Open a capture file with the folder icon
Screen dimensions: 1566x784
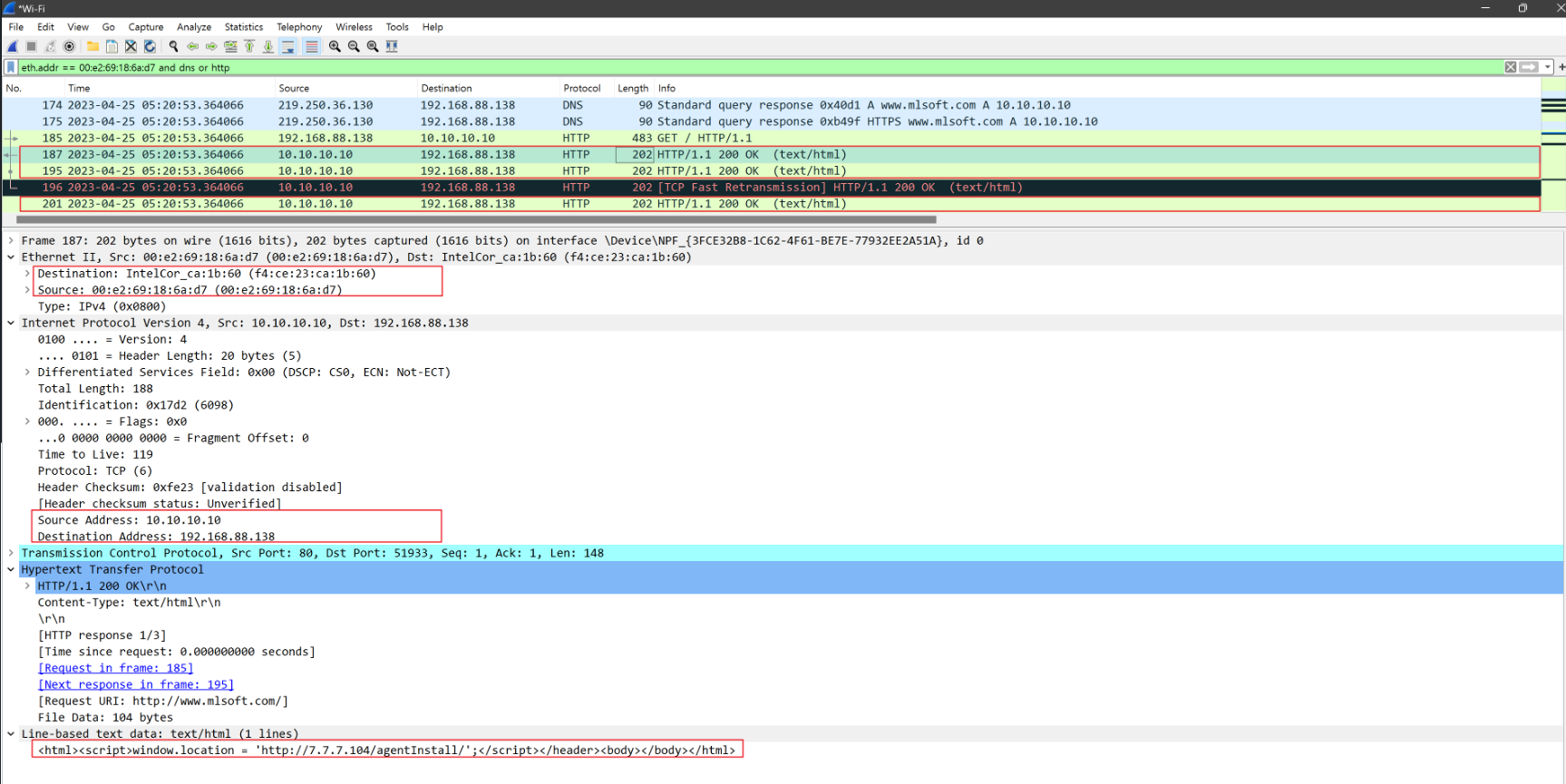92,46
